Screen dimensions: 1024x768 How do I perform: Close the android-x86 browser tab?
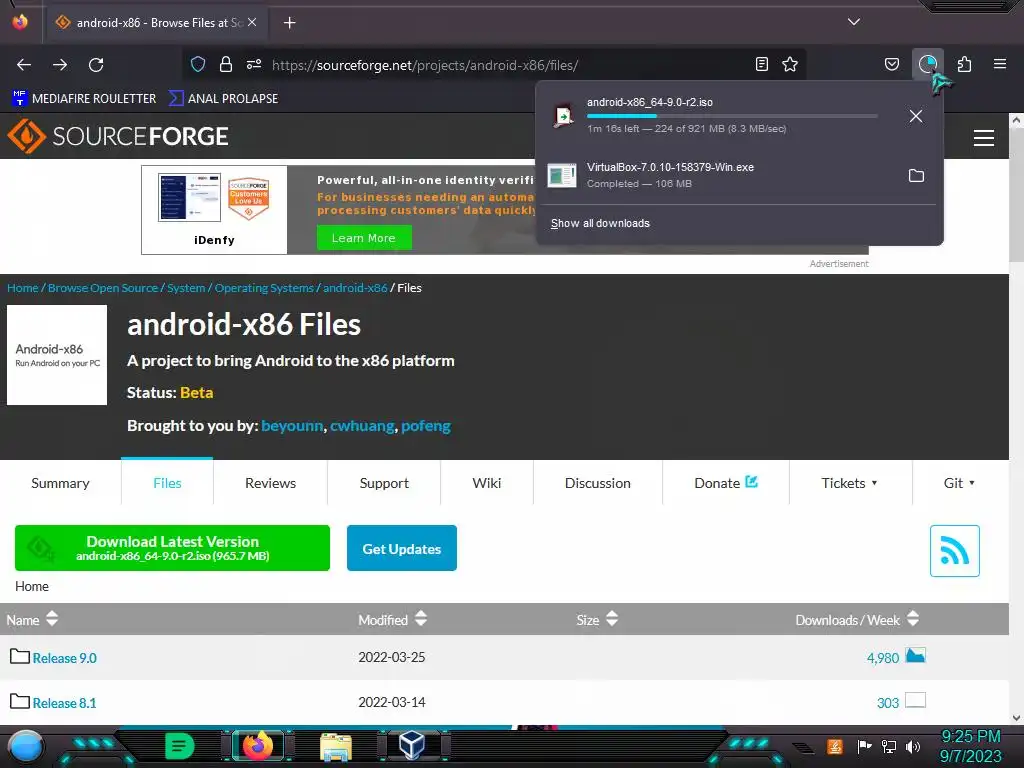(x=252, y=22)
